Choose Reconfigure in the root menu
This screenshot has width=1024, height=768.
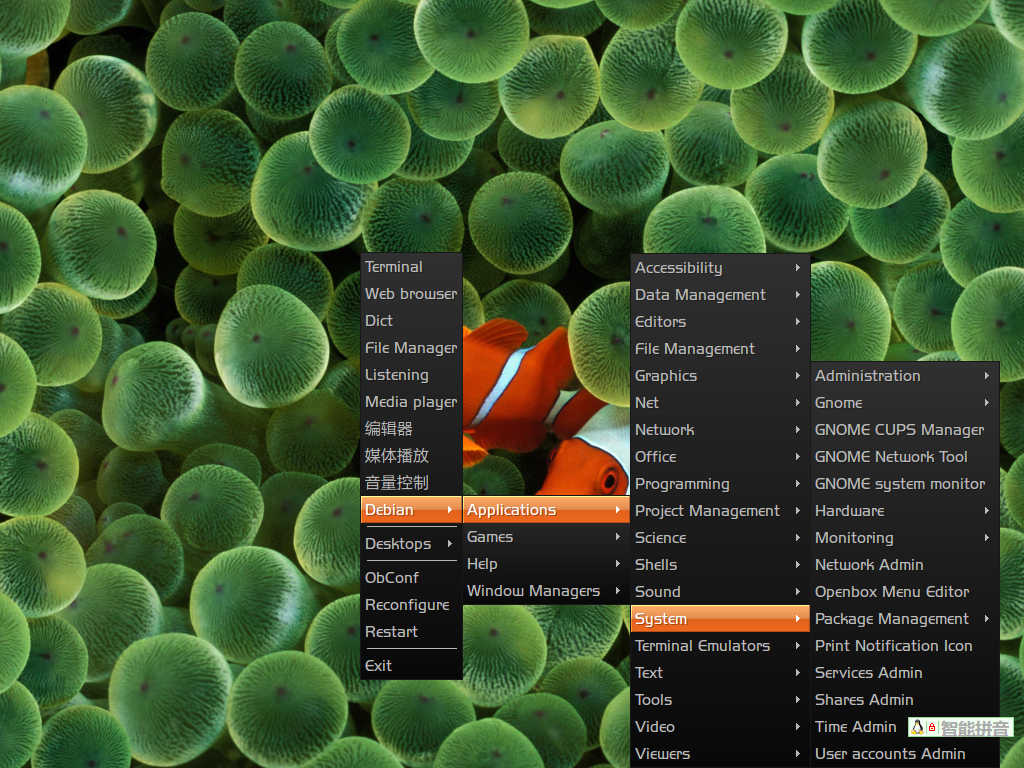tap(411, 605)
